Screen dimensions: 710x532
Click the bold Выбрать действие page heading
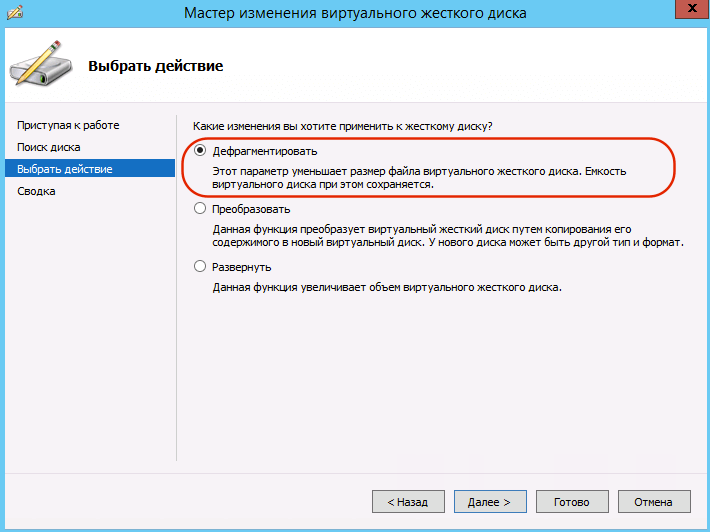[155, 67]
